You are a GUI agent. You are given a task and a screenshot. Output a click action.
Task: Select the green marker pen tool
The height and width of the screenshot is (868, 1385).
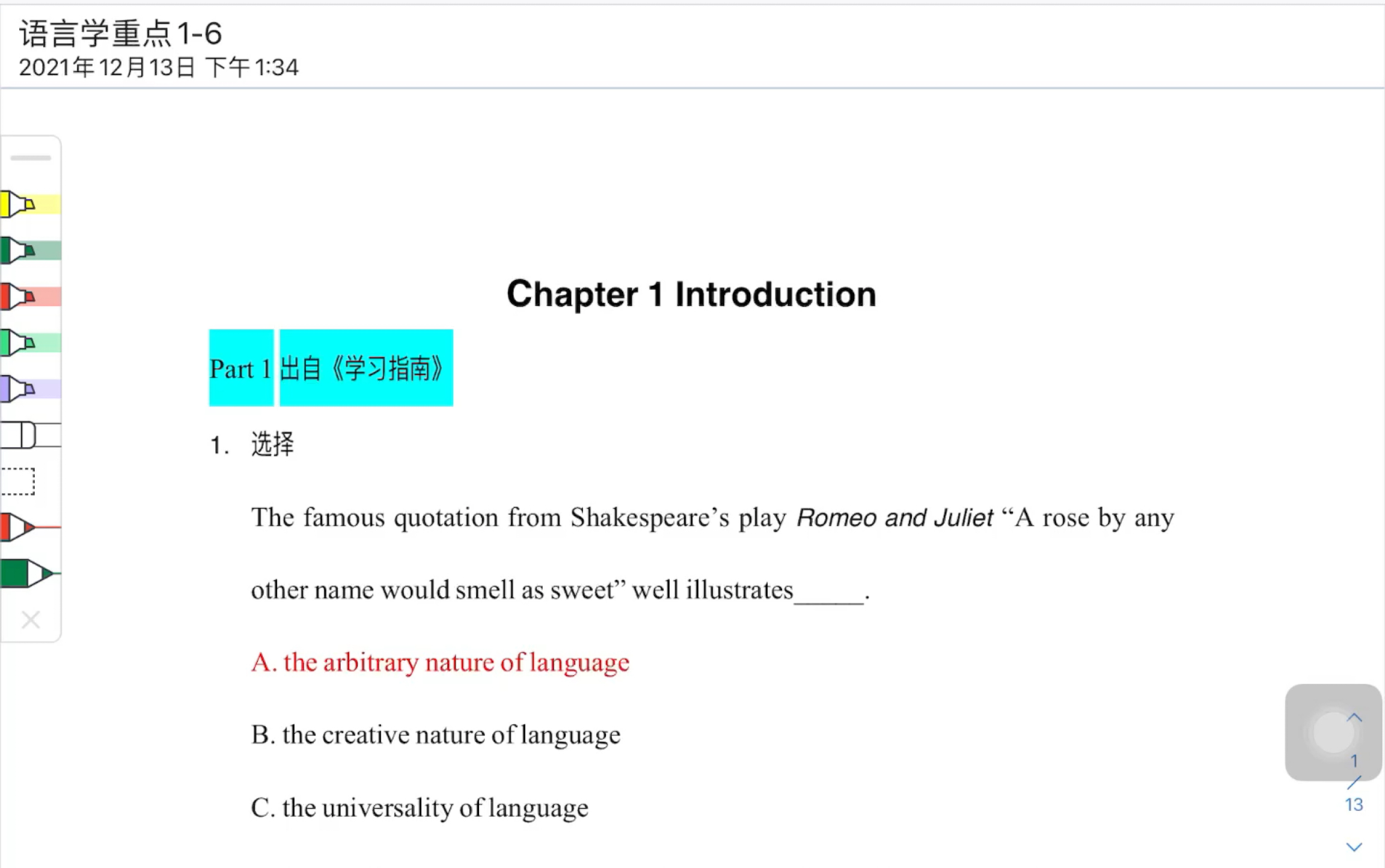(30, 573)
